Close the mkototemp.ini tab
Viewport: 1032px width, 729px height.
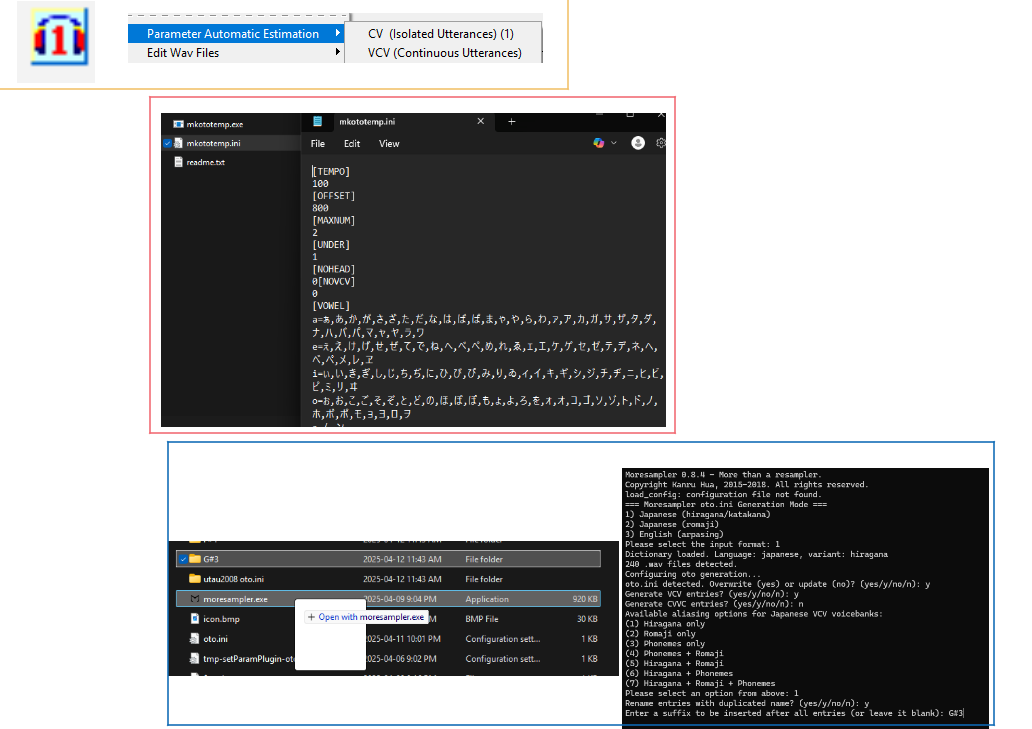pyautogui.click(x=481, y=121)
